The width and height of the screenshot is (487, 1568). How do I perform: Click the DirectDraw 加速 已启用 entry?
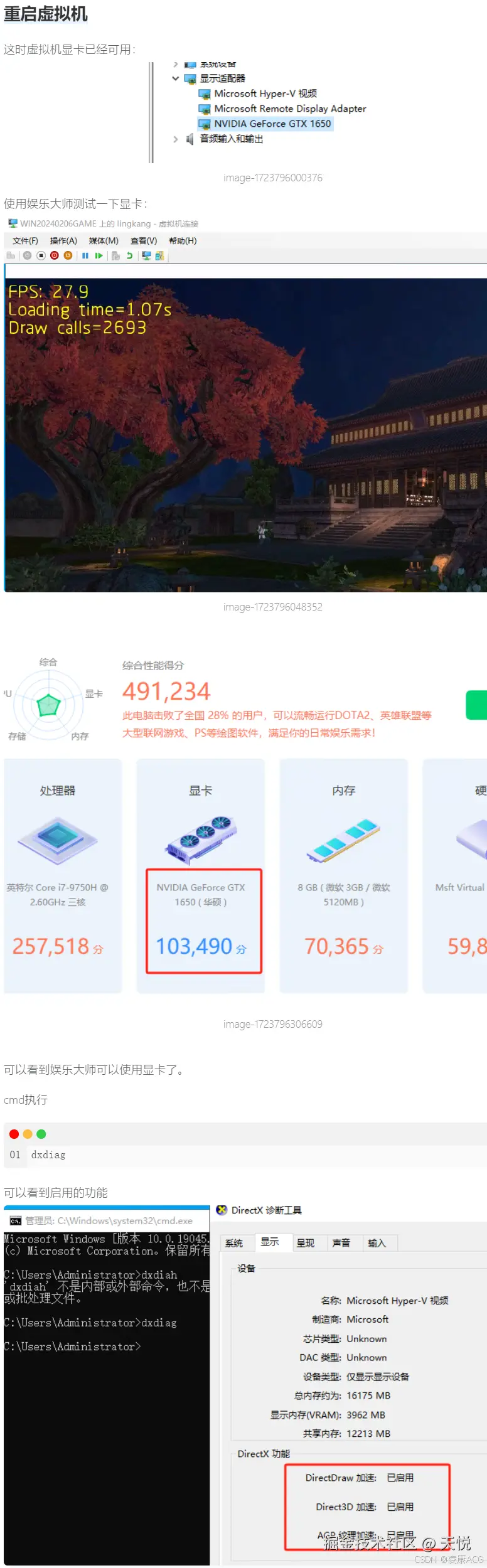[x=360, y=1478]
